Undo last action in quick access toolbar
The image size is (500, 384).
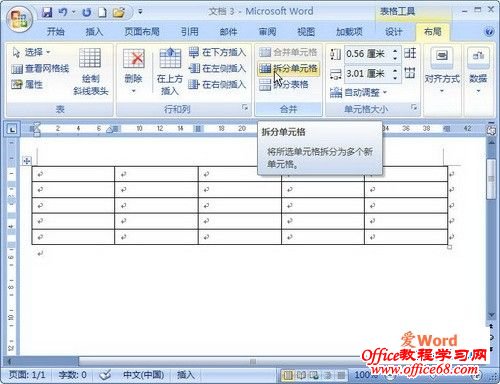click(63, 12)
